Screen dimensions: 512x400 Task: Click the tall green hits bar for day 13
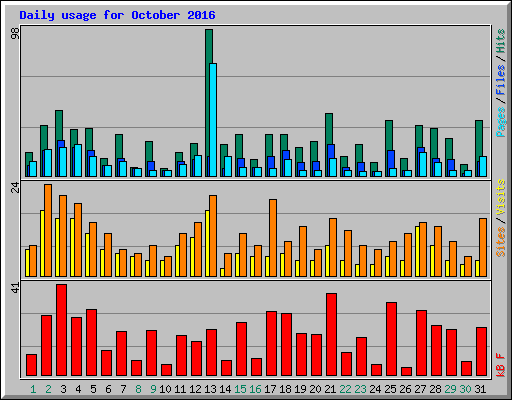point(209,46)
